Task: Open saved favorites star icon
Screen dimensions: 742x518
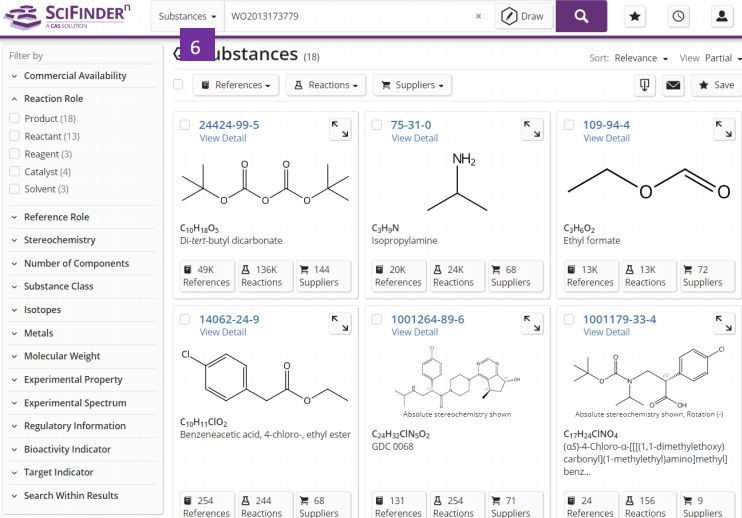Action: tap(635, 17)
